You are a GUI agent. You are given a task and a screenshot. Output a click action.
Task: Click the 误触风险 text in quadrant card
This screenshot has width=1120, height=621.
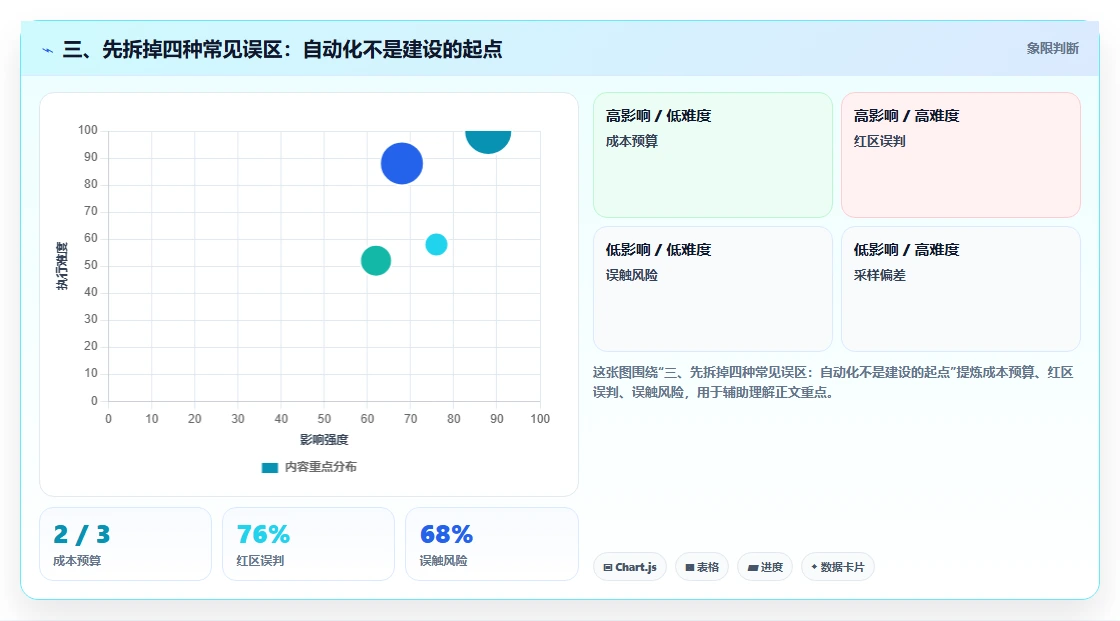(x=631, y=275)
